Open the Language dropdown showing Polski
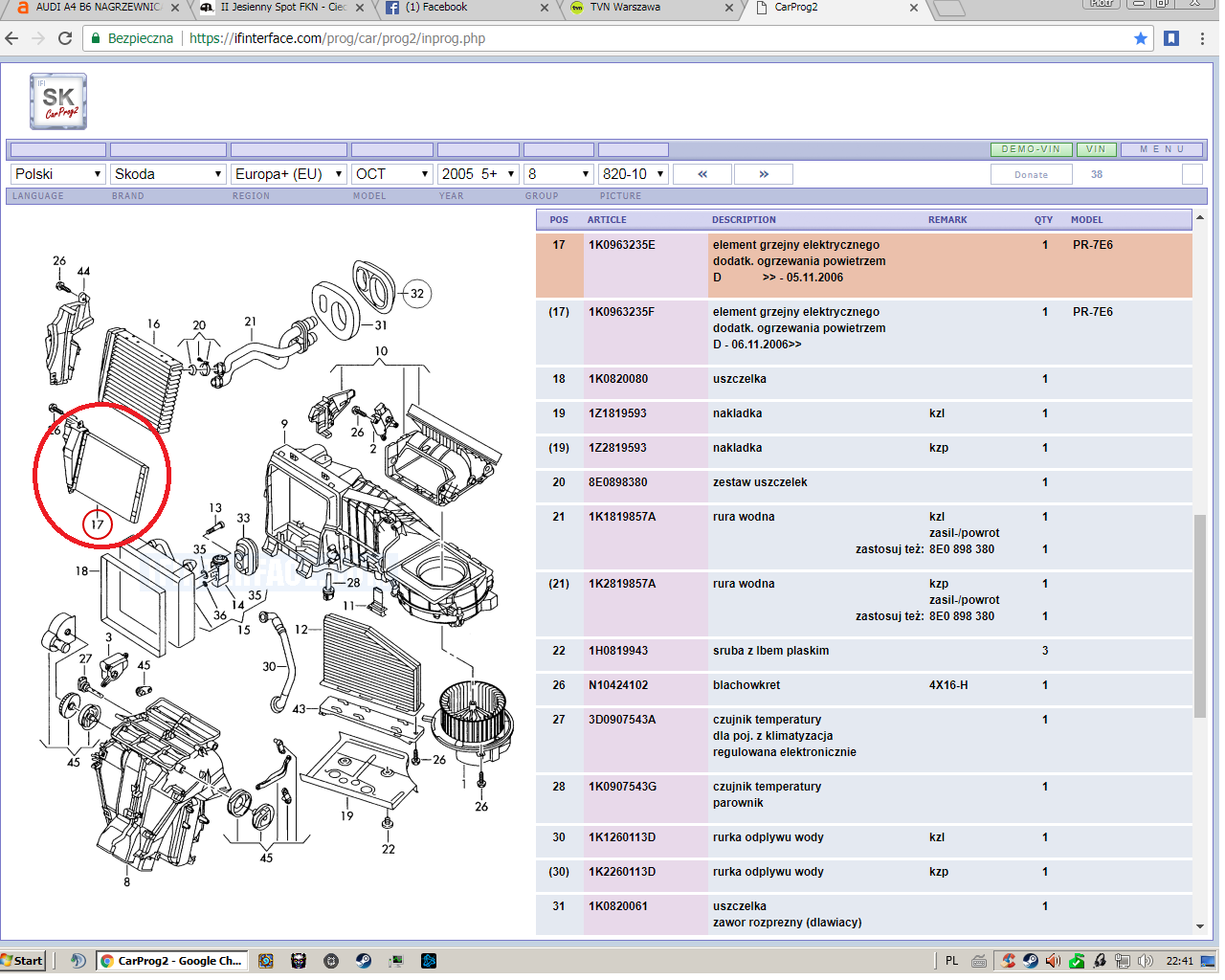Screen dimensions: 1225x980 pyautogui.click(x=57, y=174)
